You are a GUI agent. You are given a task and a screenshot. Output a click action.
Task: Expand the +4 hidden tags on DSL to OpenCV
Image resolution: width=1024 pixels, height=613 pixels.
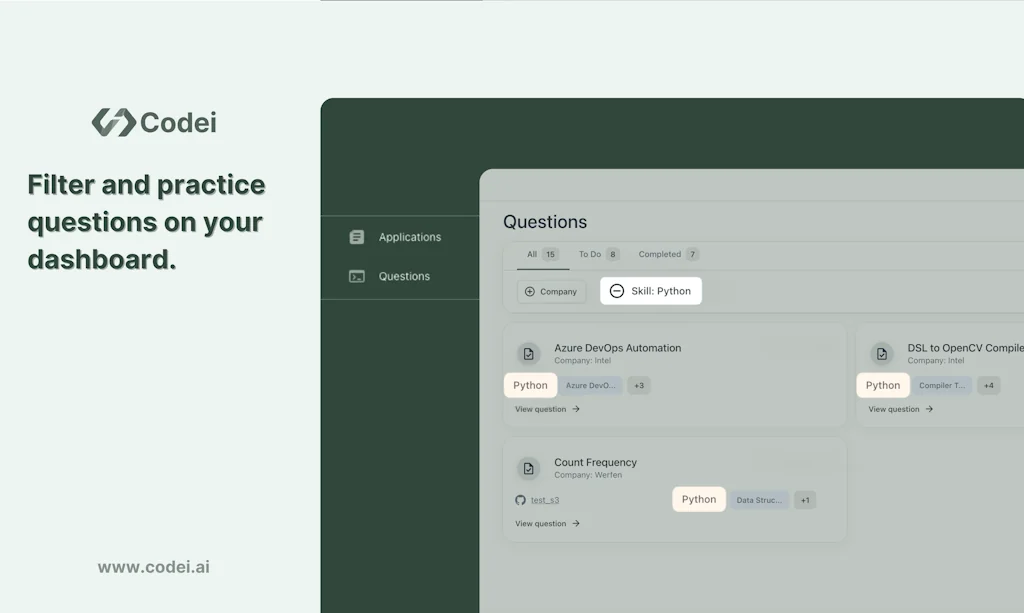point(988,385)
